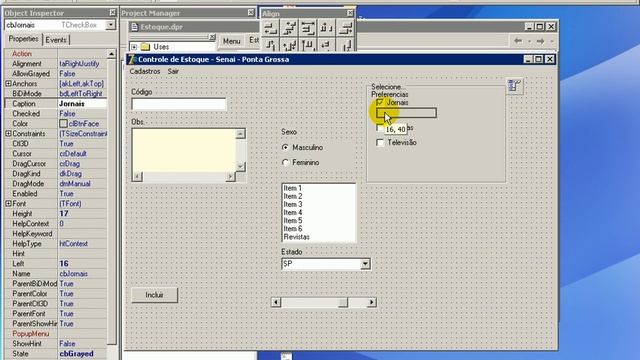This screenshot has width=640, height=360.
Task: Expand the Anchors property
Action: click(8, 84)
